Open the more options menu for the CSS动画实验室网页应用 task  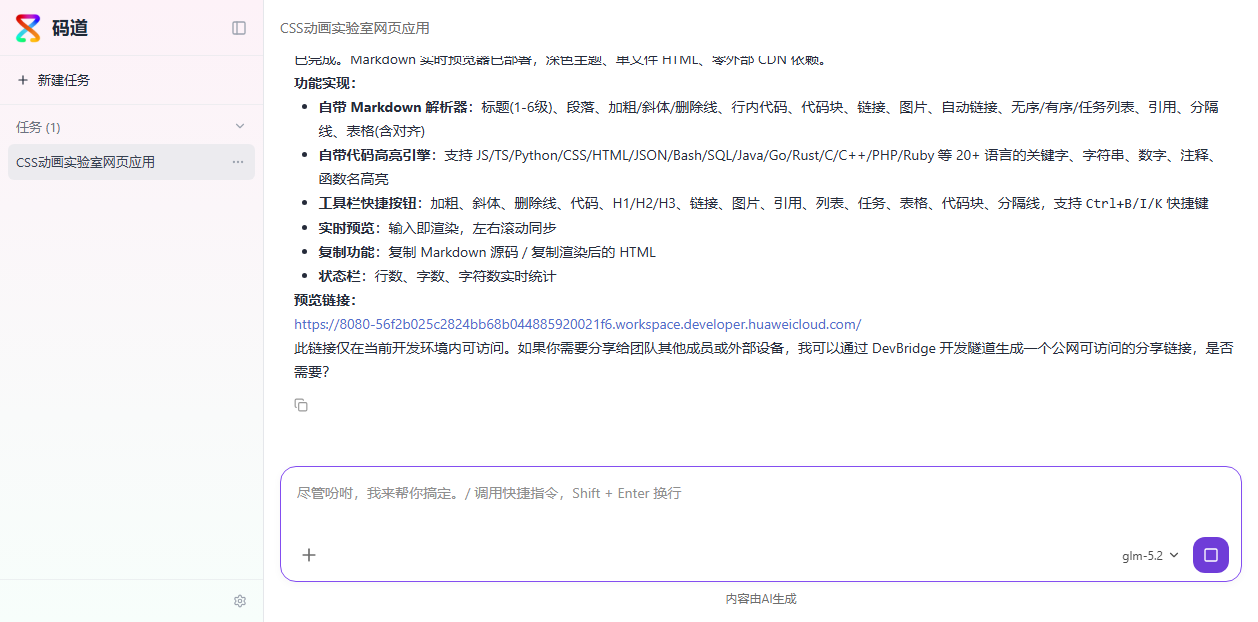[238, 162]
